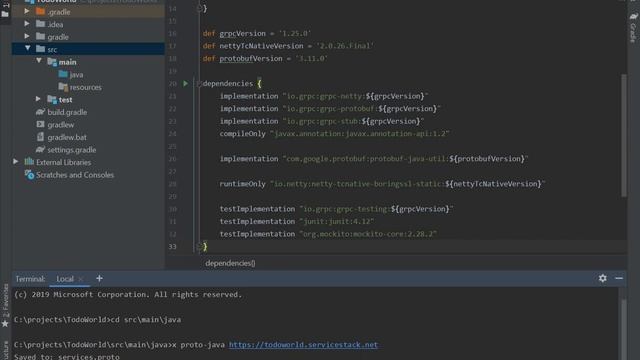Viewport: 640px width, 360px height.
Task: Click External Libraries label
Action: click(x=63, y=162)
